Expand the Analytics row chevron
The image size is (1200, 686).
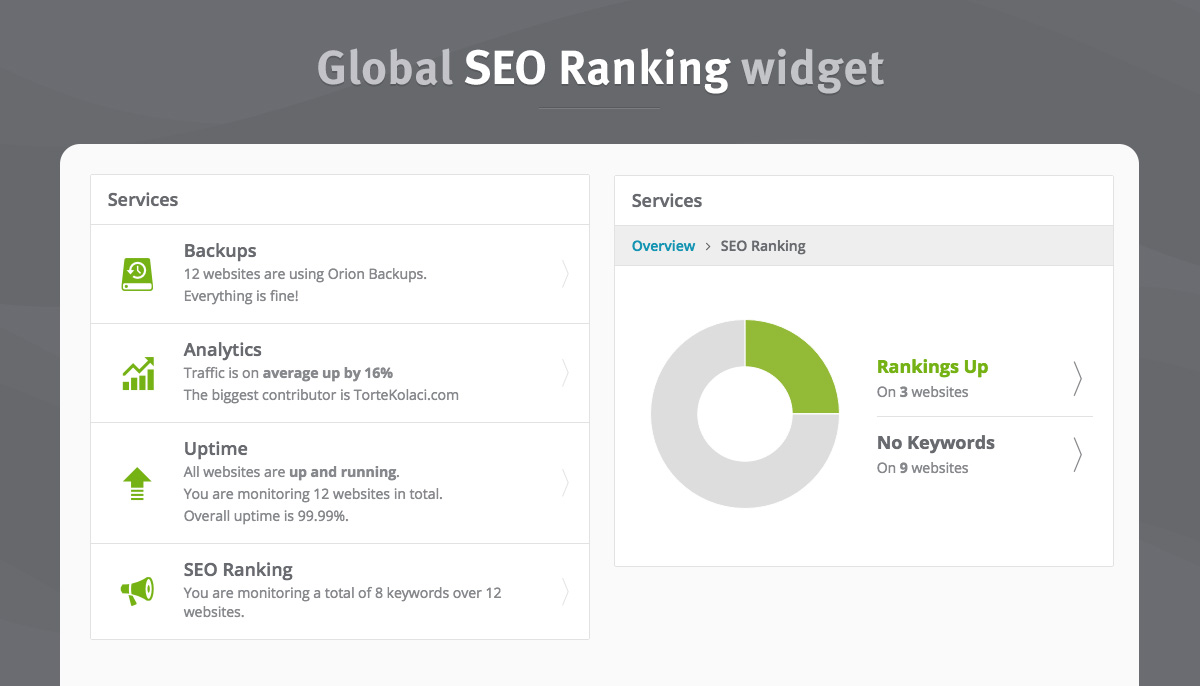point(565,373)
